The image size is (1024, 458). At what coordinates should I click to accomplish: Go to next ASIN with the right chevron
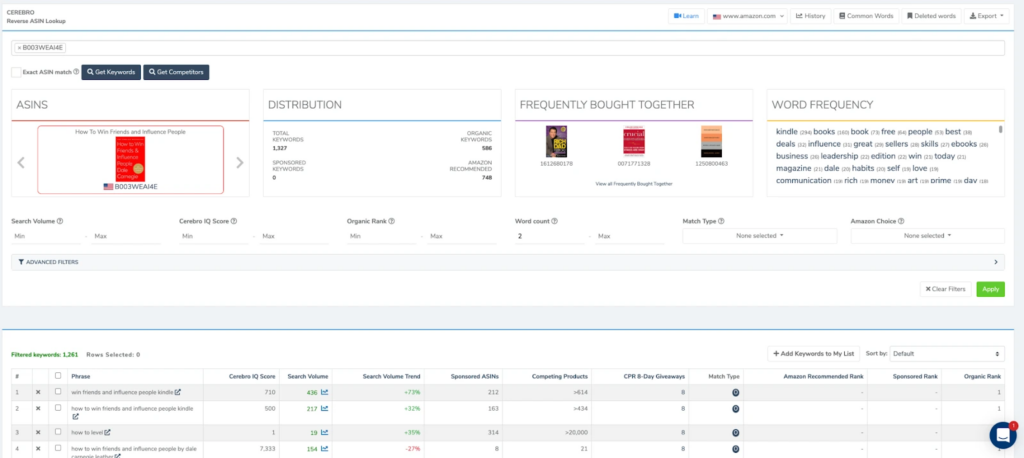(240, 163)
